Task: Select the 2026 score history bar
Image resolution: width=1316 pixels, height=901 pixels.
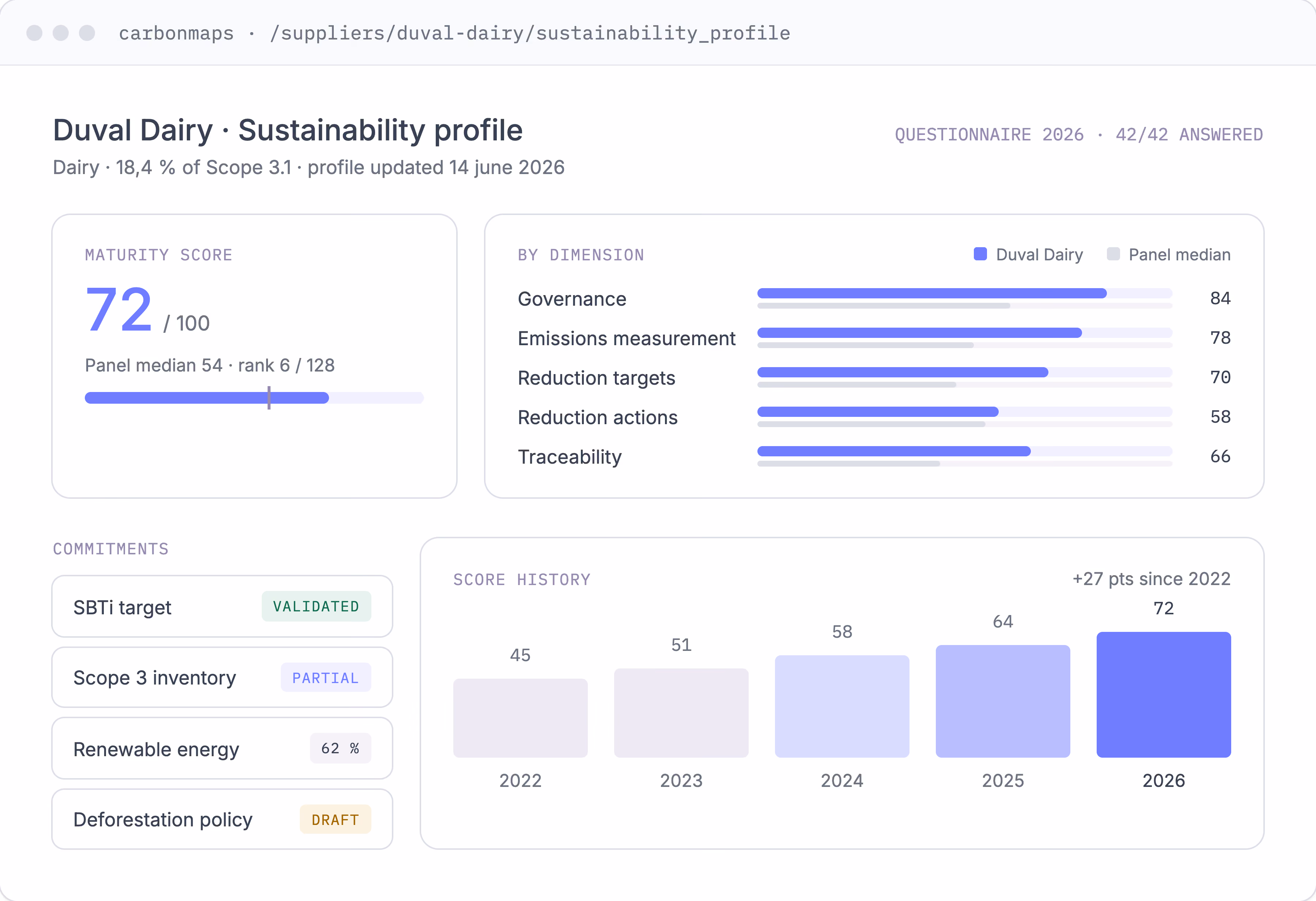Action: click(1164, 695)
